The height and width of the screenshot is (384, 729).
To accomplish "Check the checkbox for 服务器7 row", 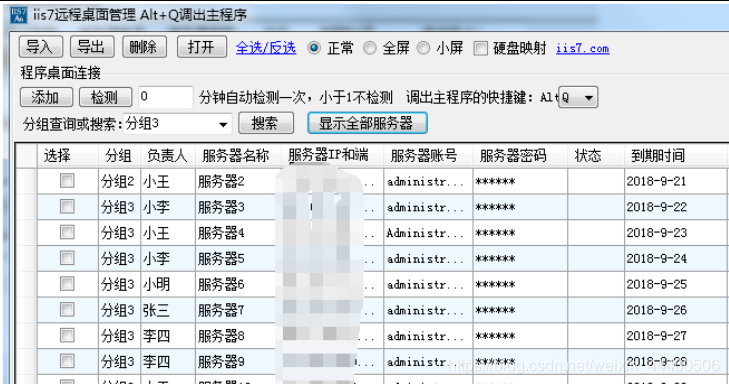I will click(x=67, y=310).
